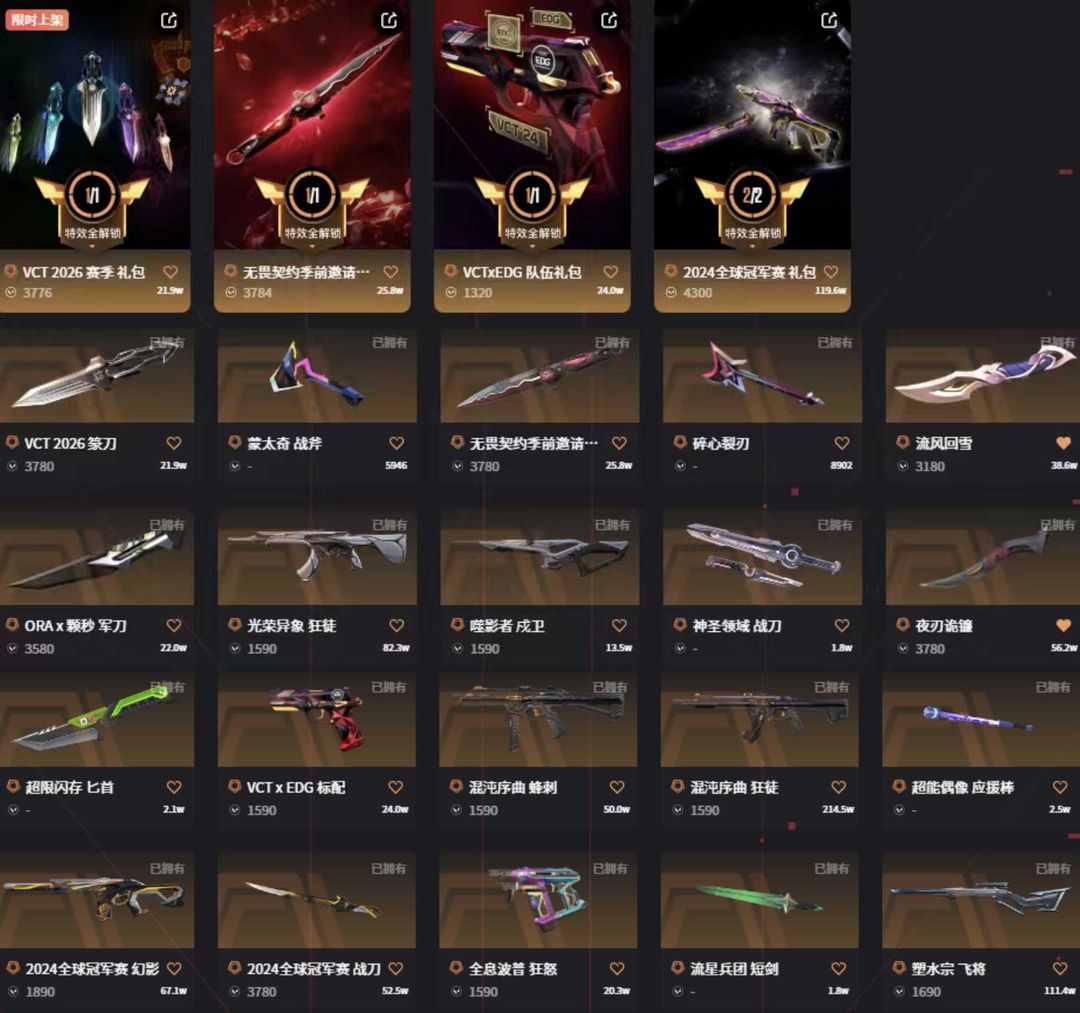Image resolution: width=1080 pixels, height=1013 pixels.
Task: Favorite the 混沌序曲 蜂刺 skin
Action: click(617, 787)
